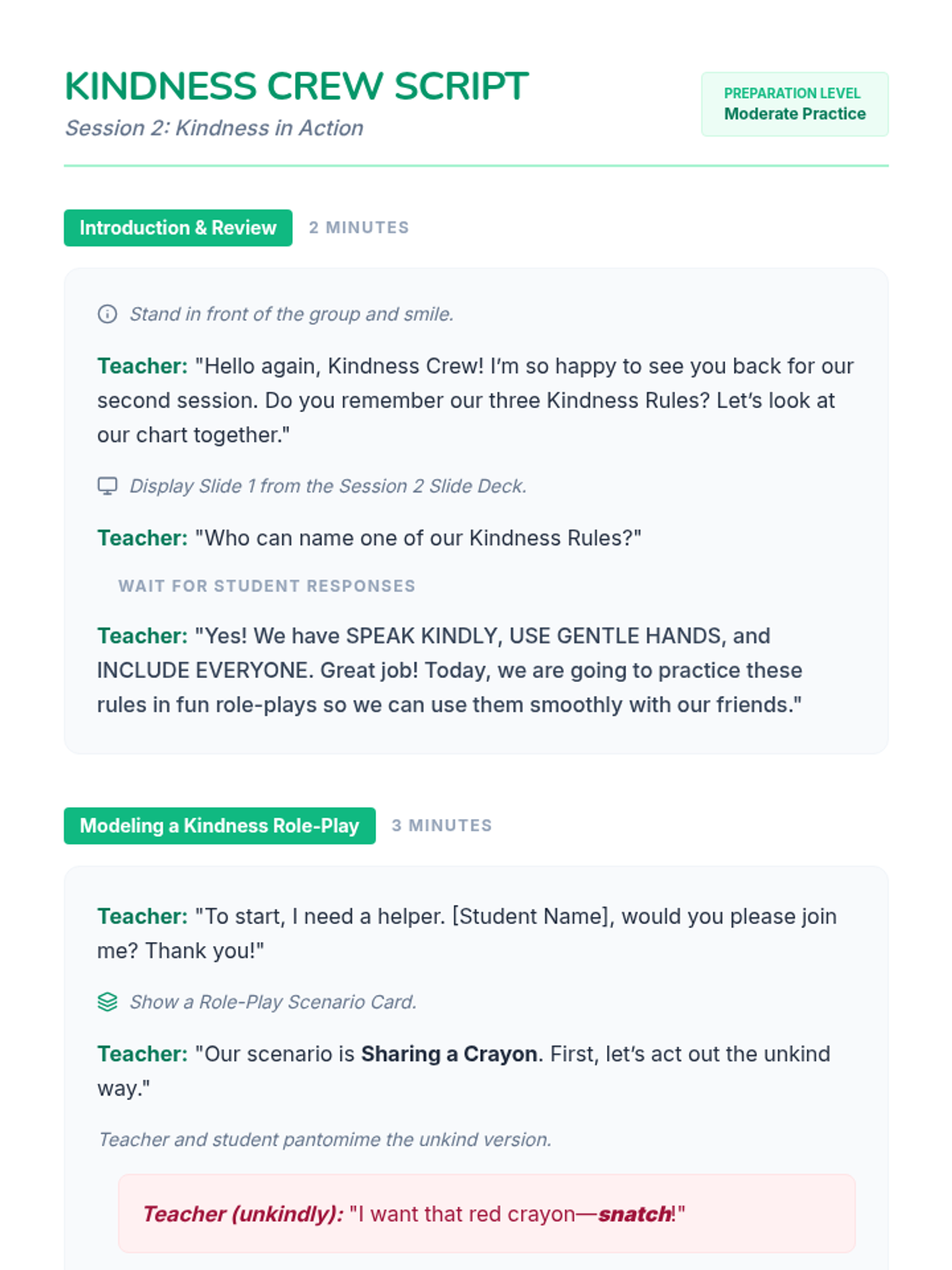
Task: Click the pantomime the unkind version note
Action: 324,1140
